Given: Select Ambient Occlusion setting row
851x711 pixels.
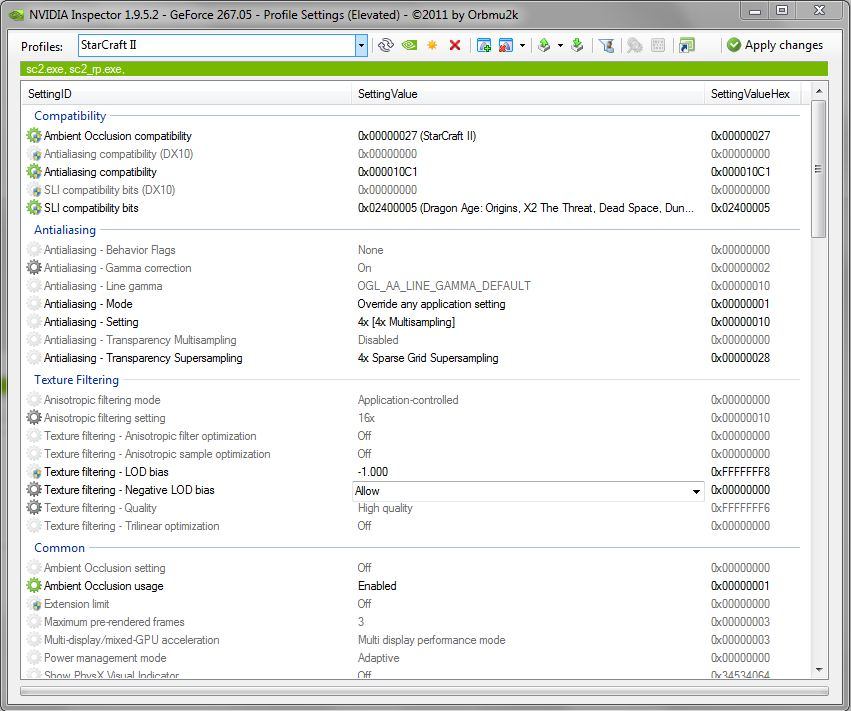Looking at the screenshot, I should [412, 568].
